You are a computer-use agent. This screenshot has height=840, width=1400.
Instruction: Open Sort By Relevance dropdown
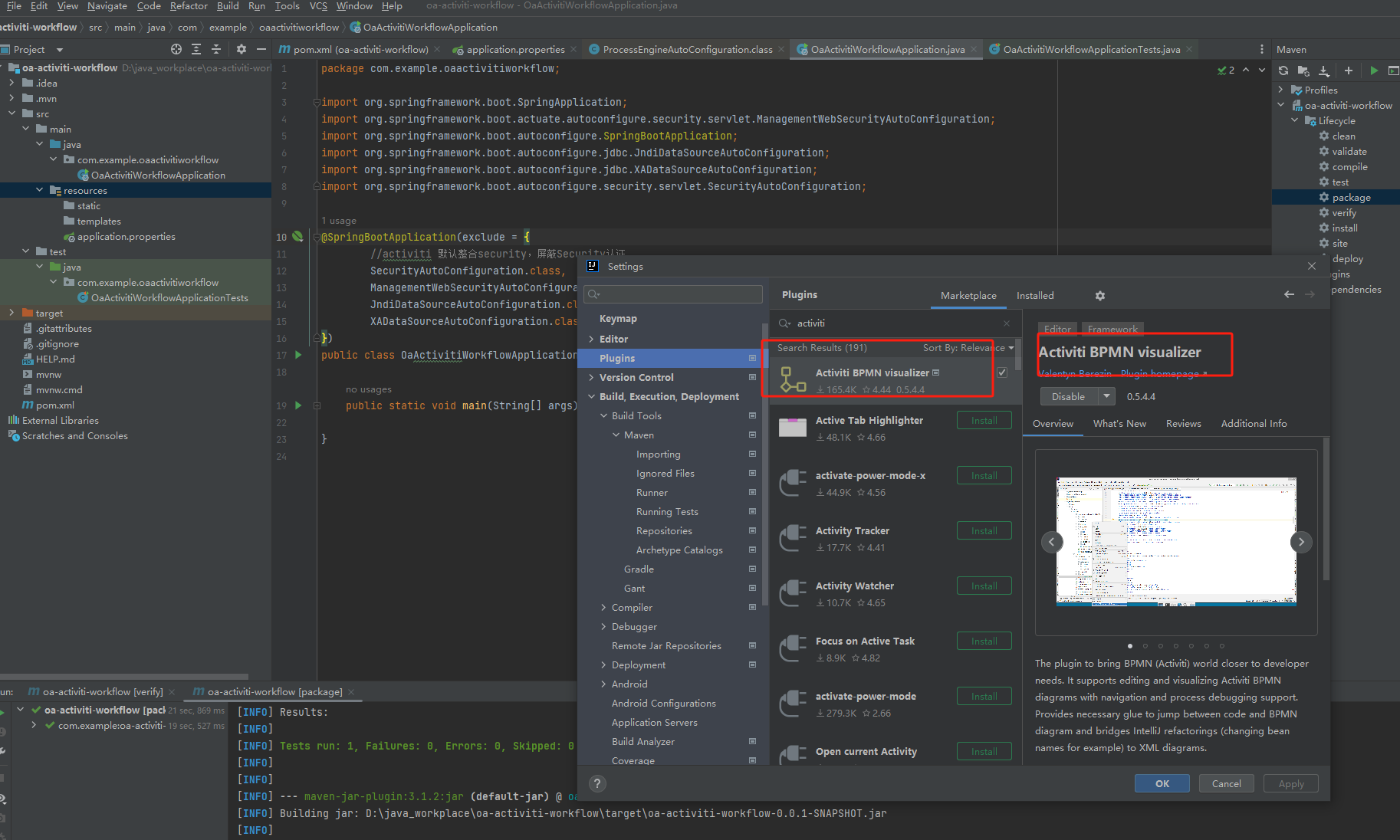click(x=968, y=348)
